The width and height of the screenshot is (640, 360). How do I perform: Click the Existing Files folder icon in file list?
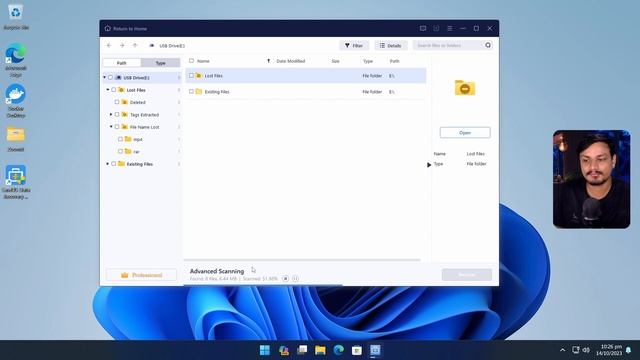point(199,91)
